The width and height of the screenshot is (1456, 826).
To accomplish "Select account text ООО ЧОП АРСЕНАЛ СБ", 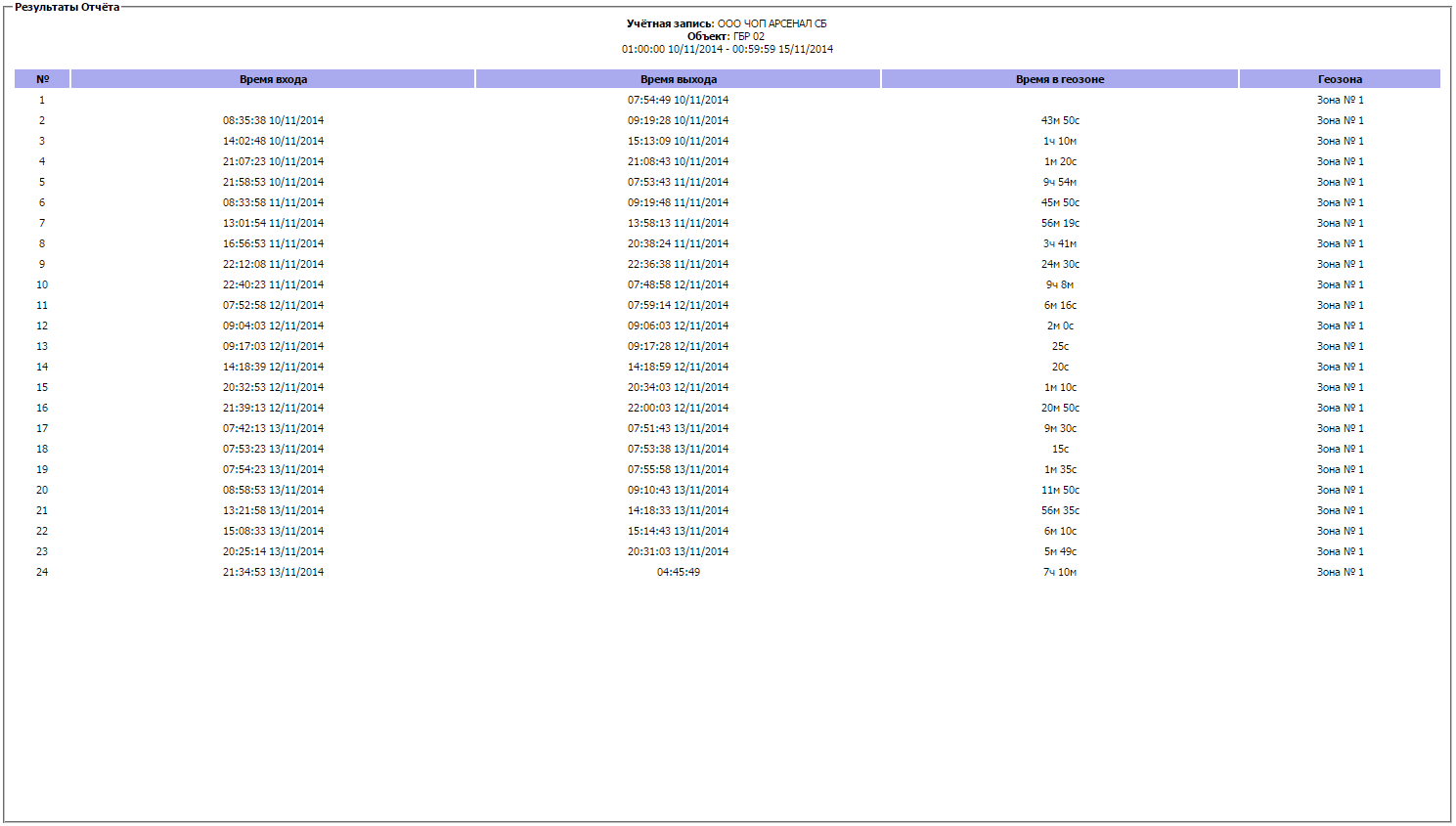I will tap(772, 23).
